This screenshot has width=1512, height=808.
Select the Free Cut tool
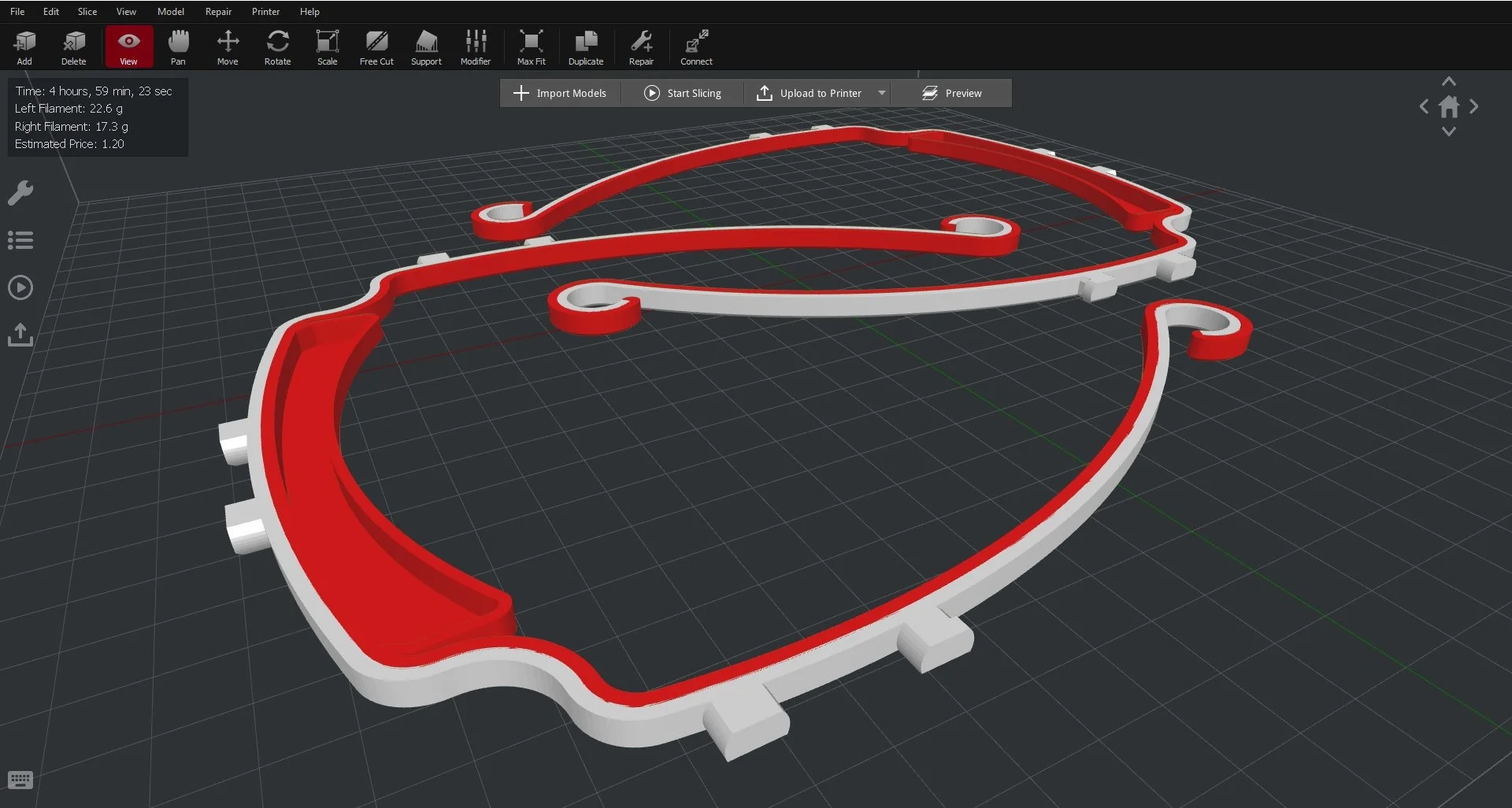click(x=376, y=46)
